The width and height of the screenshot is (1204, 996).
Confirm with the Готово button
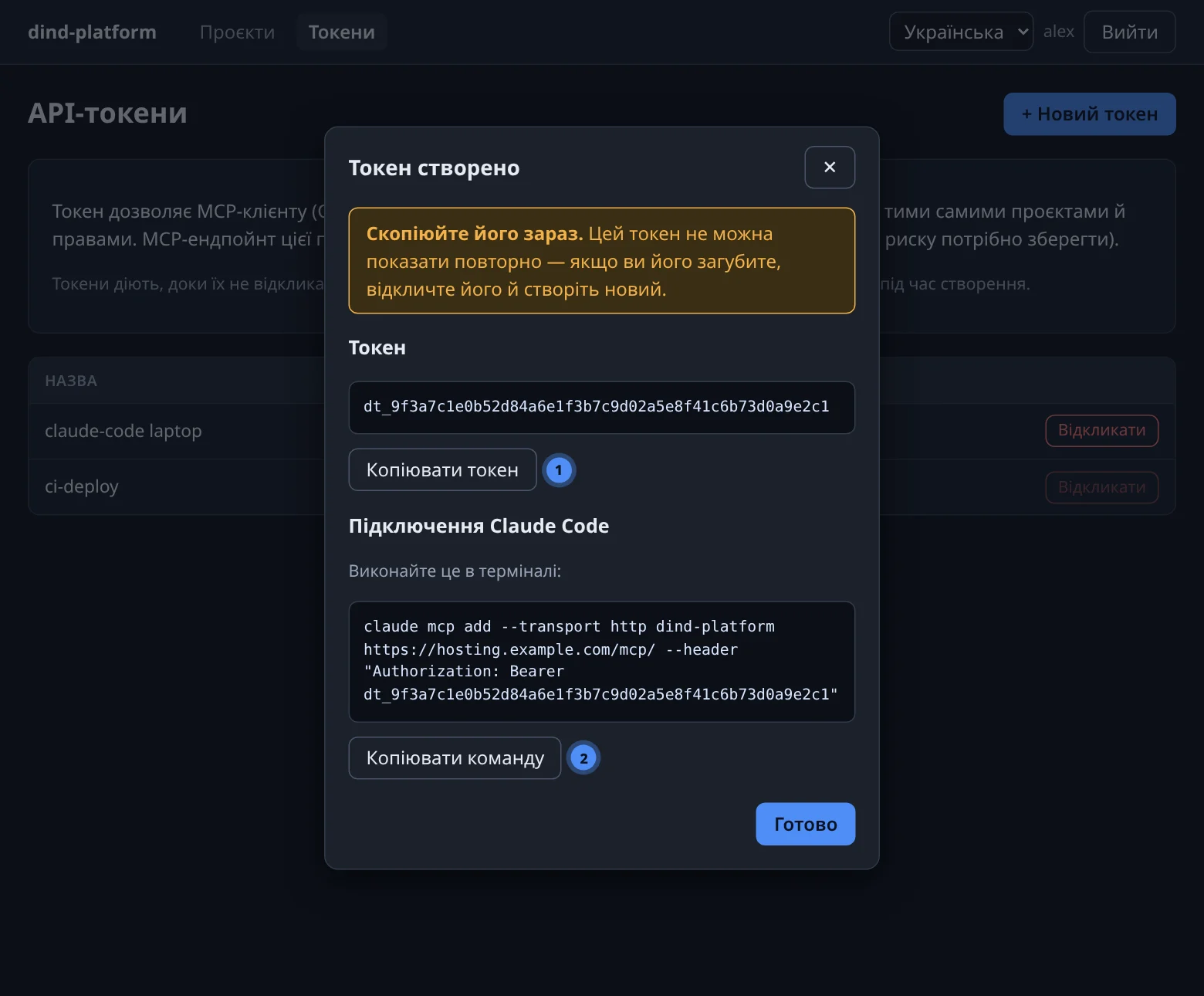(x=805, y=824)
